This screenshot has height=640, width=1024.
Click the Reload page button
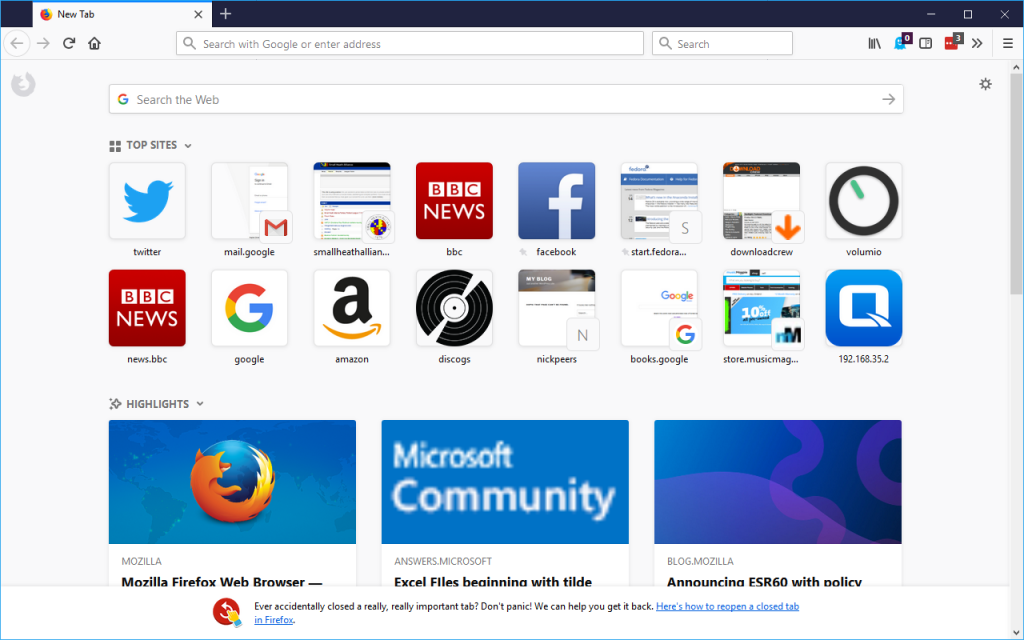(69, 43)
